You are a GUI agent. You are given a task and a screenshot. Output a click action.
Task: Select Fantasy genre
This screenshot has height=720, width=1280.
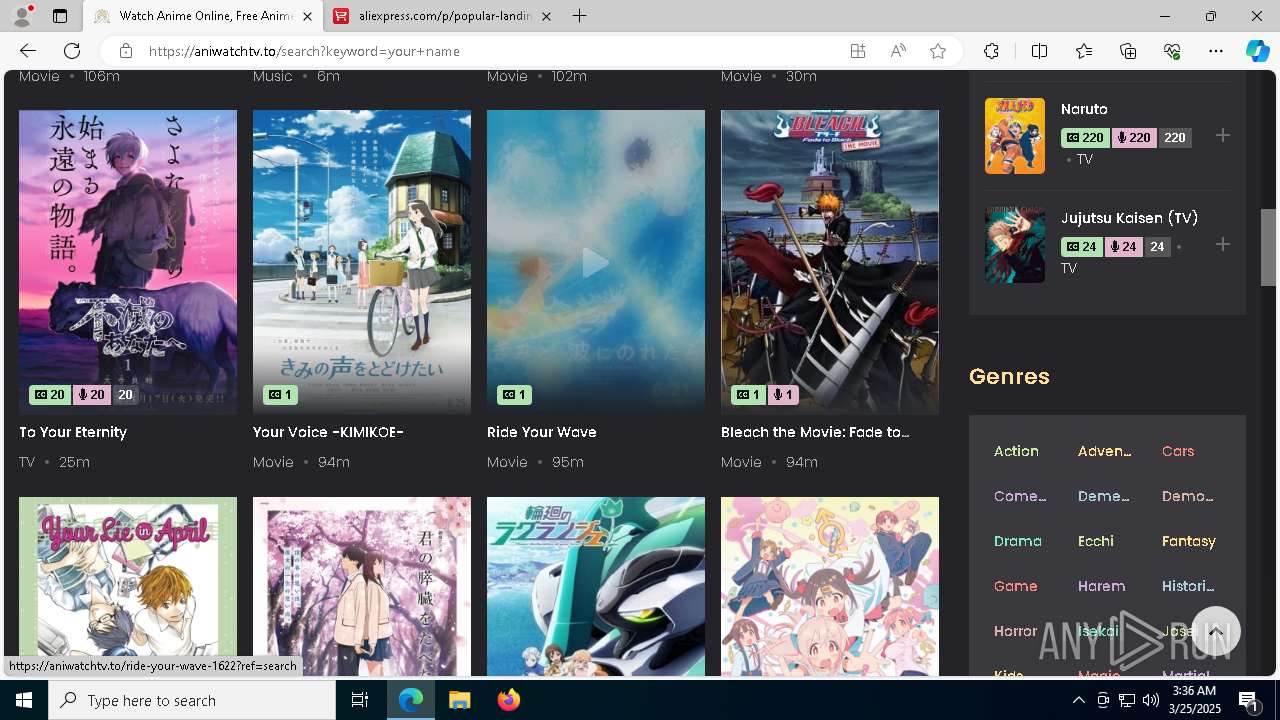(1189, 541)
